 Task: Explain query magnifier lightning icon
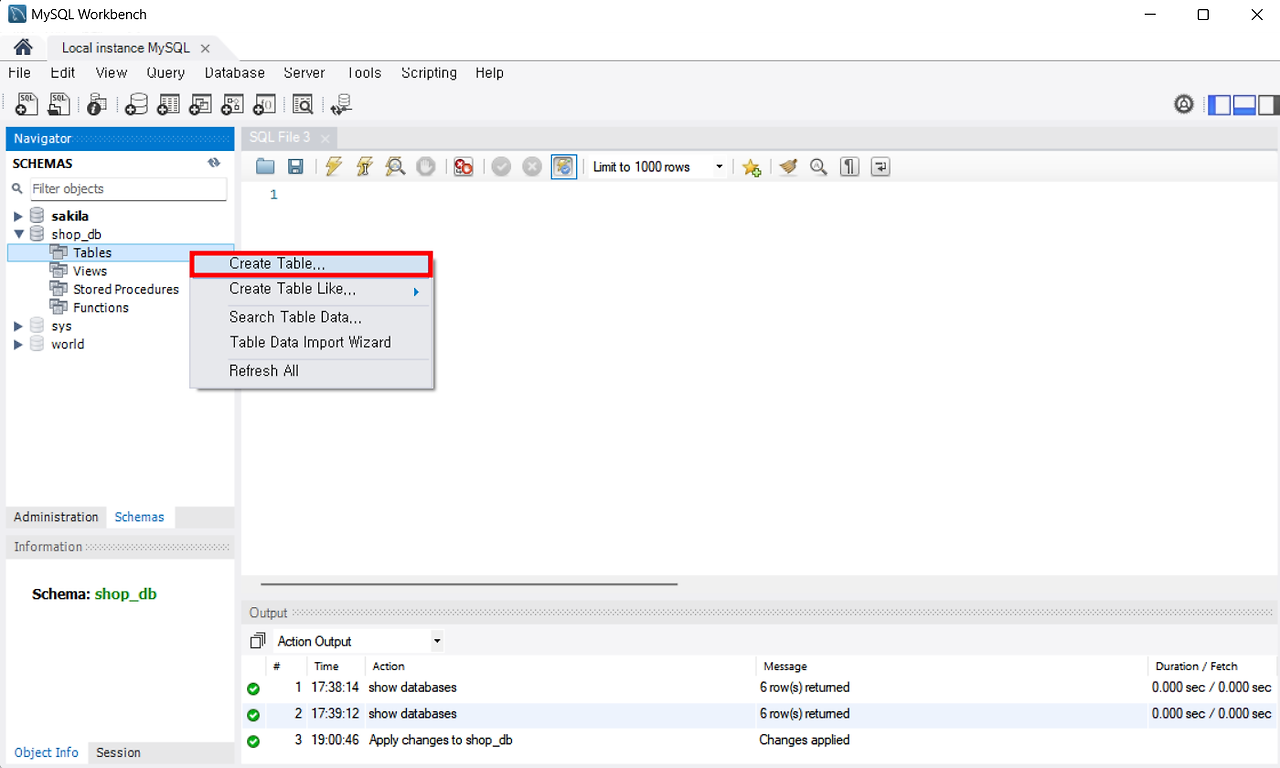pyautogui.click(x=395, y=167)
